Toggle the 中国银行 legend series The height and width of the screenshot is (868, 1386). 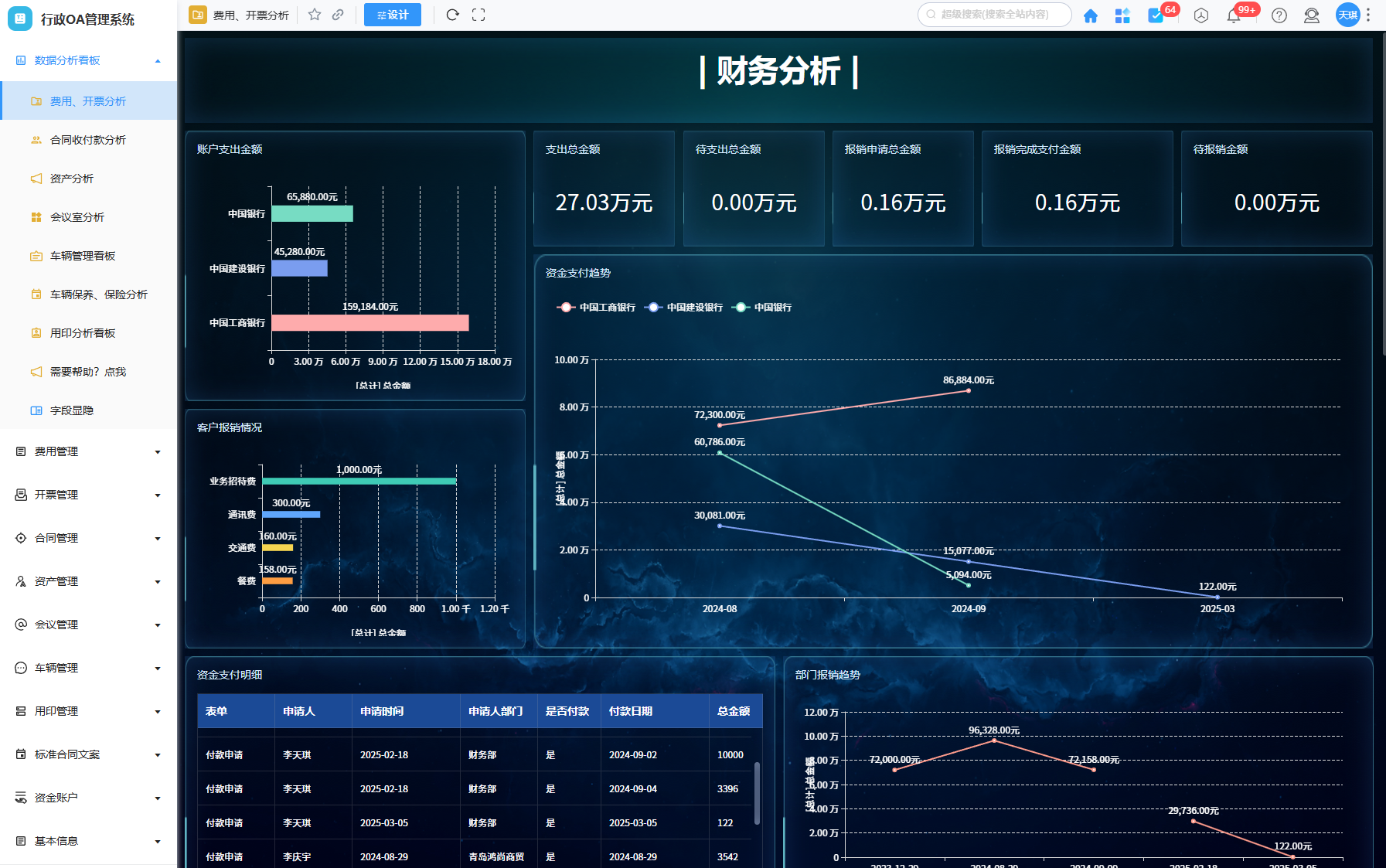(763, 308)
